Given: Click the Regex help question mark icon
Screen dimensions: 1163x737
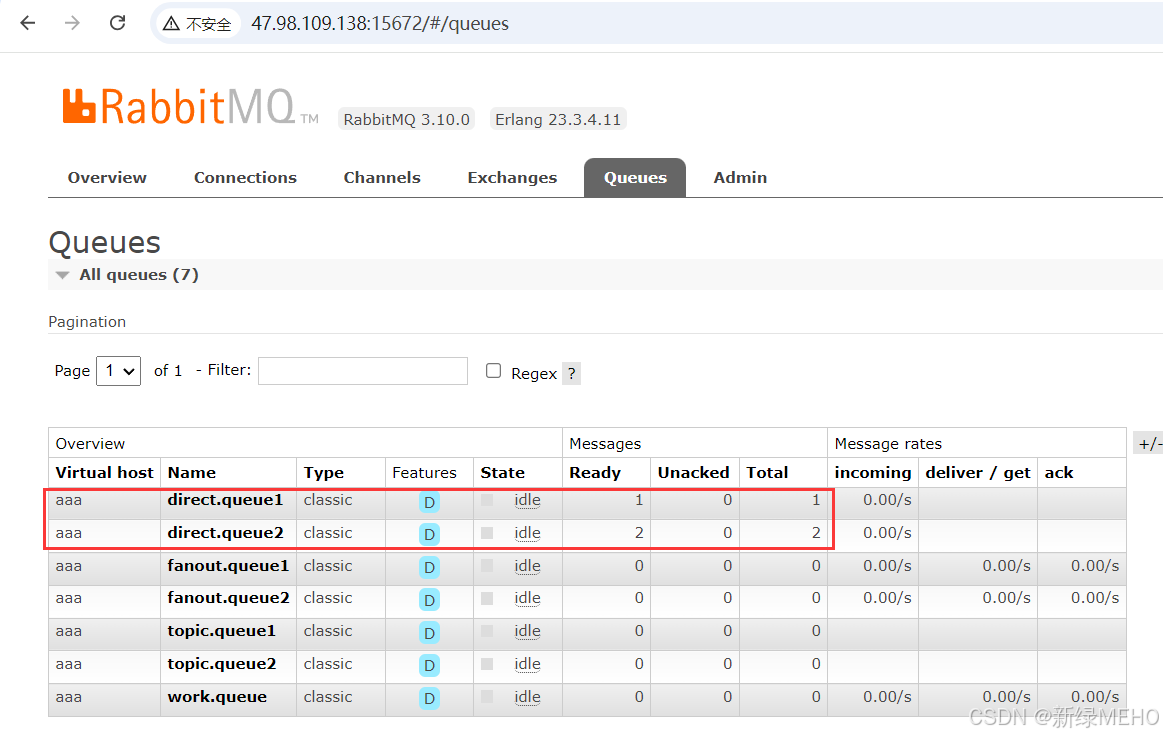Looking at the screenshot, I should coord(570,372).
